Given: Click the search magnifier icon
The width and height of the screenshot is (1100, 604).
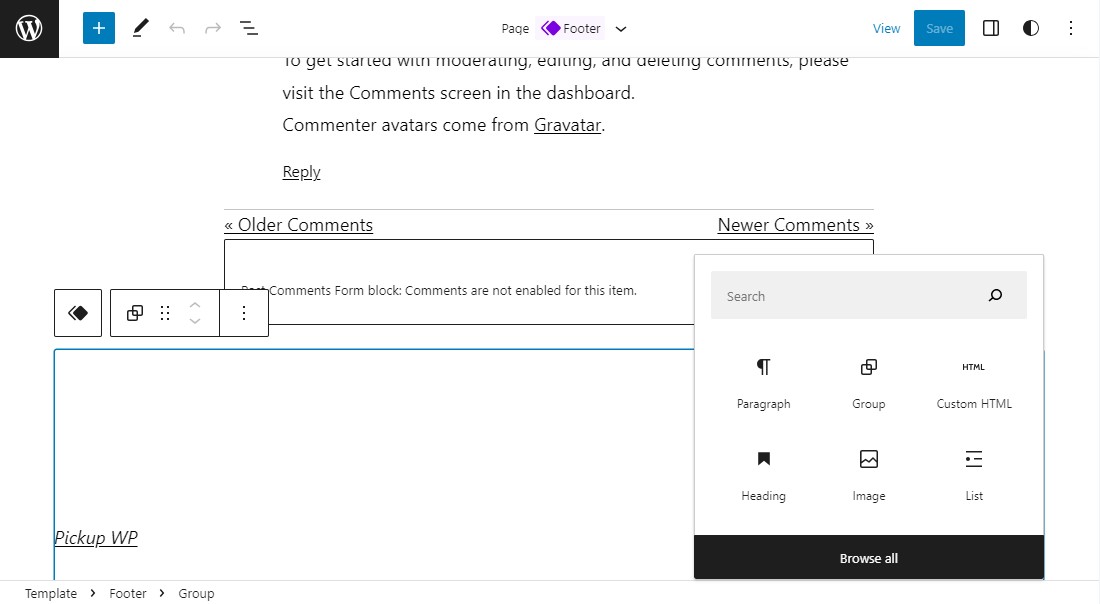Looking at the screenshot, I should [995, 296].
